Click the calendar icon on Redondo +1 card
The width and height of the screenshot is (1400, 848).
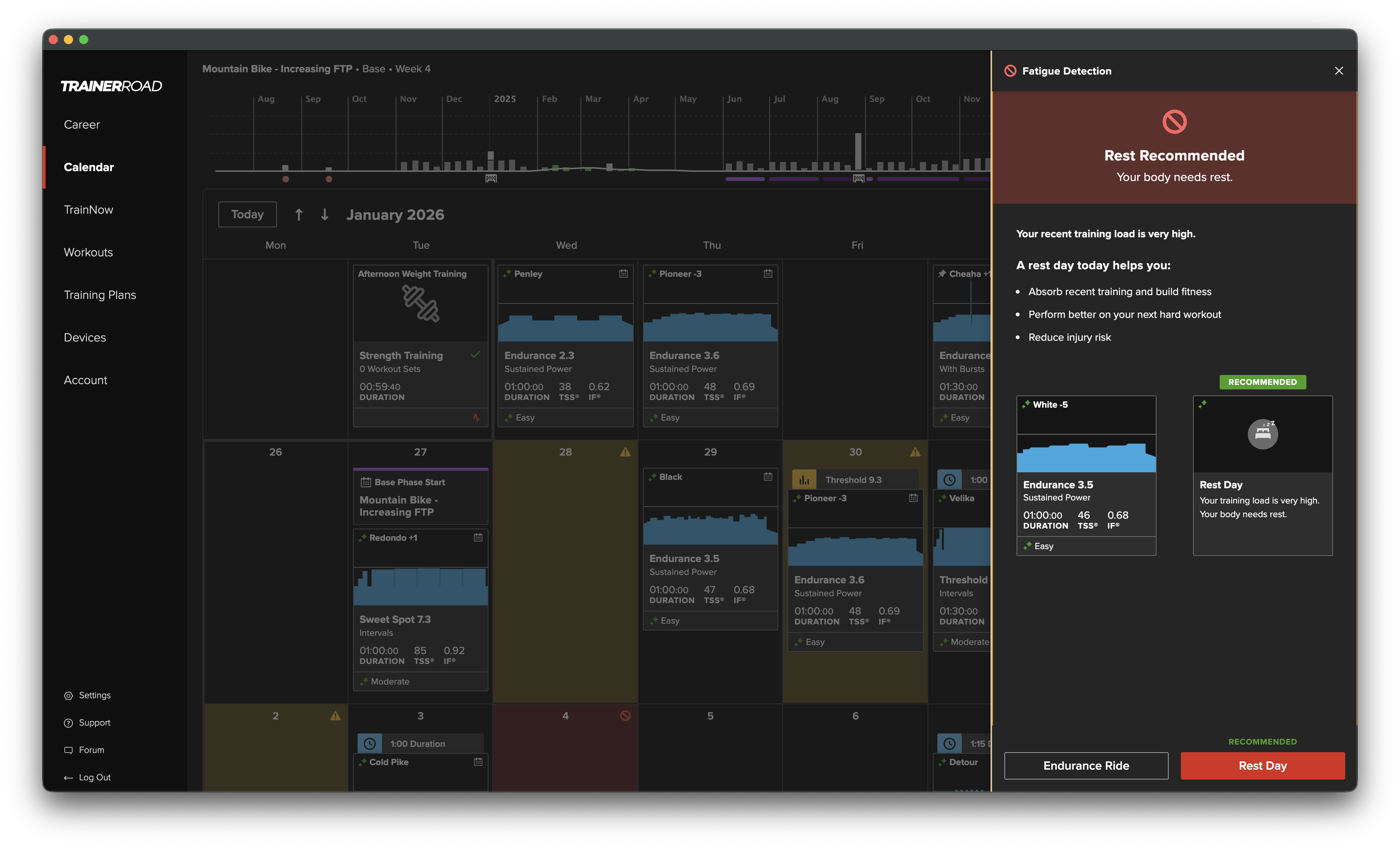[x=478, y=537]
